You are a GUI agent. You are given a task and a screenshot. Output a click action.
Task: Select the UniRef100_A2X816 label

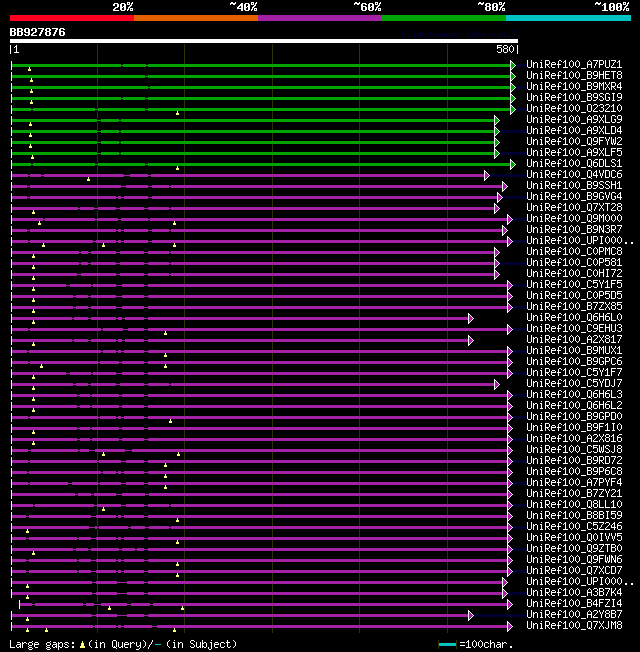click(574, 439)
